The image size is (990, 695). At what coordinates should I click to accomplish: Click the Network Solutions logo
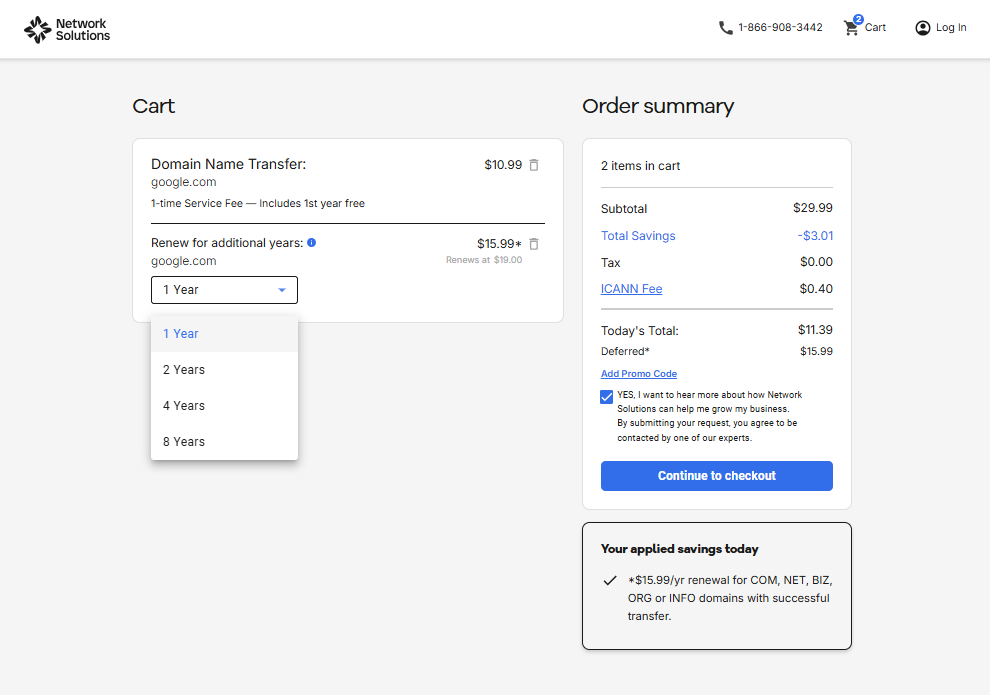(x=66, y=28)
